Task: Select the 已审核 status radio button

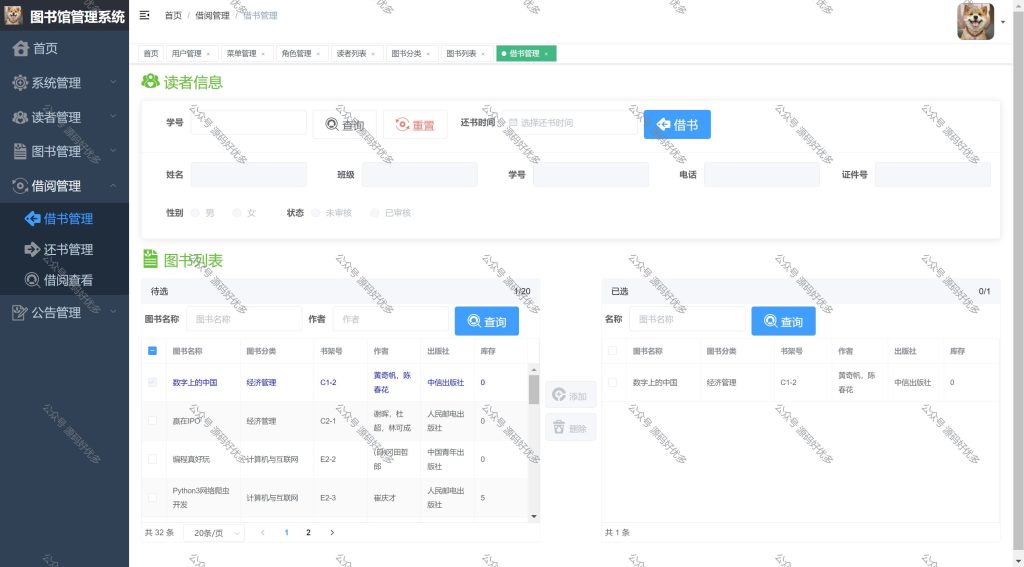Action: [375, 213]
